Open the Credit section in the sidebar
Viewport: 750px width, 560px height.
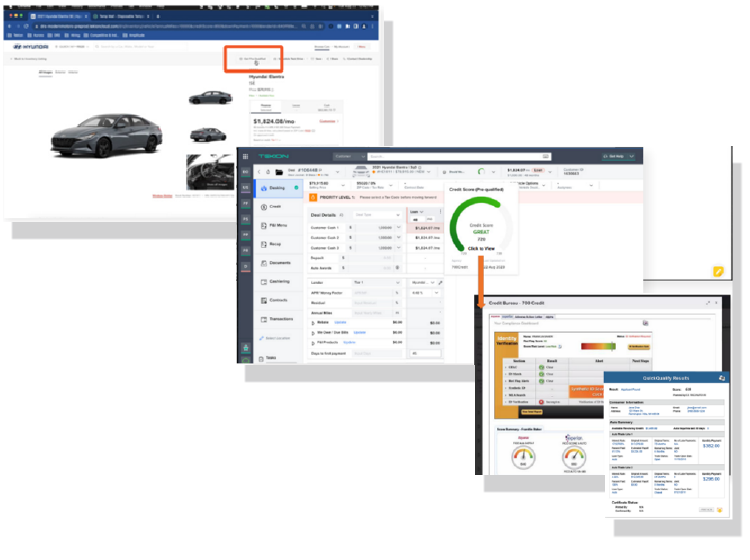point(278,207)
